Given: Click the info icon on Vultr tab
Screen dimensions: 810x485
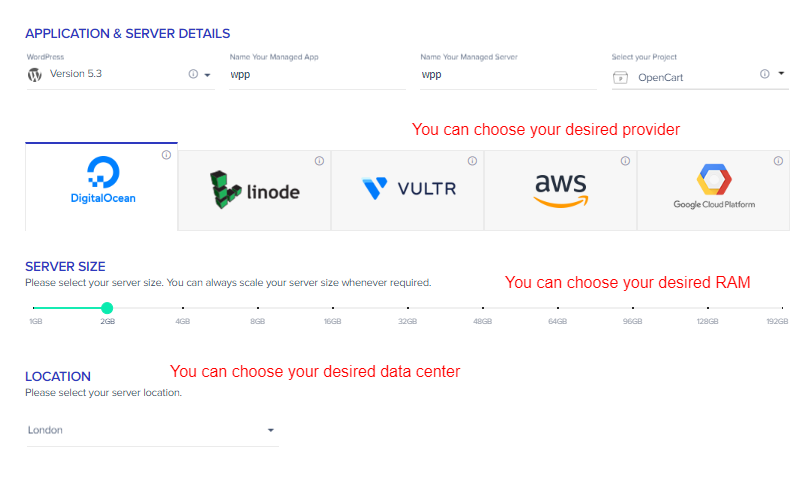Looking at the screenshot, I should (x=472, y=161).
